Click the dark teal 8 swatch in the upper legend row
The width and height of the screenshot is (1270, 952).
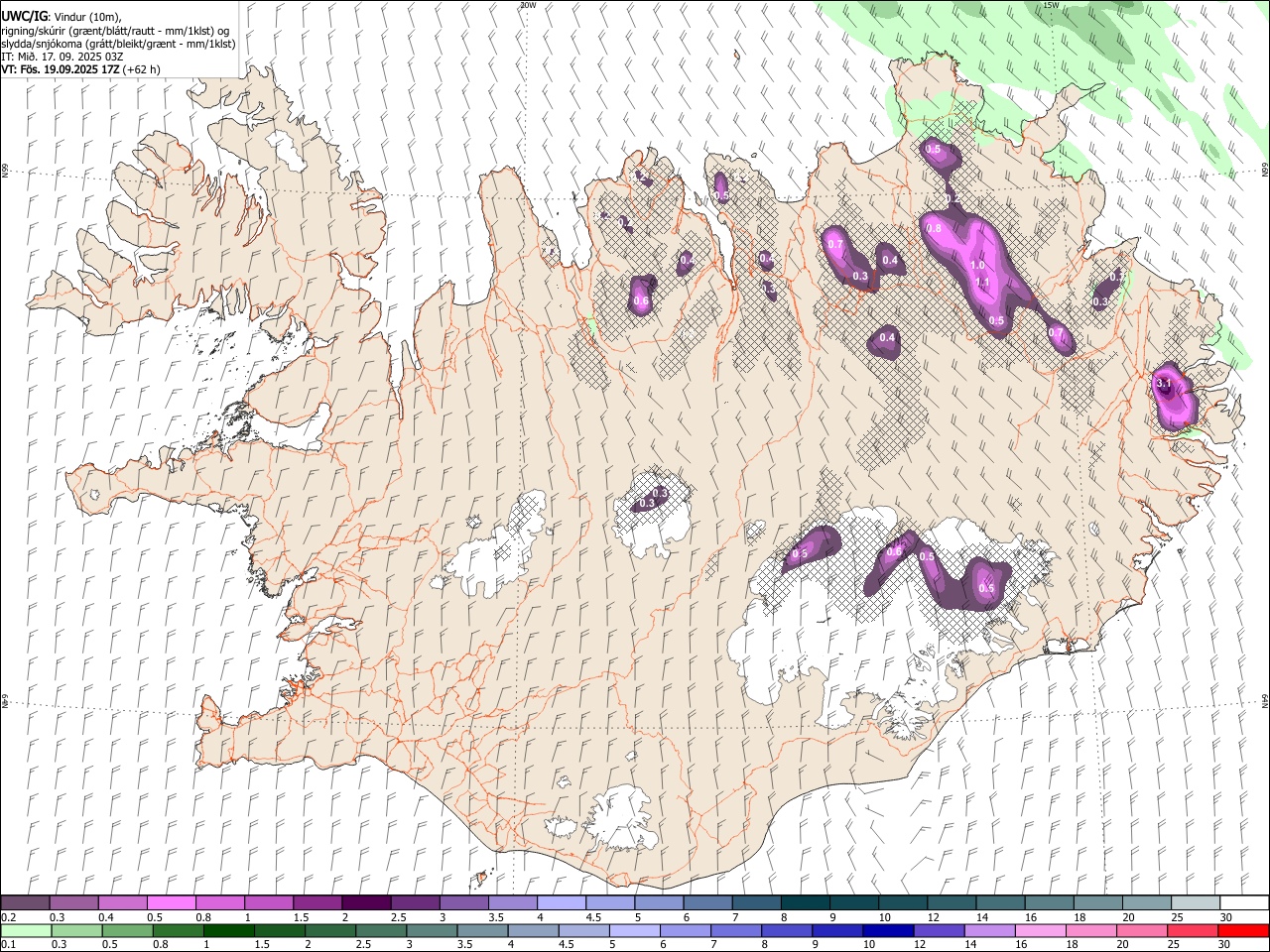click(804, 903)
